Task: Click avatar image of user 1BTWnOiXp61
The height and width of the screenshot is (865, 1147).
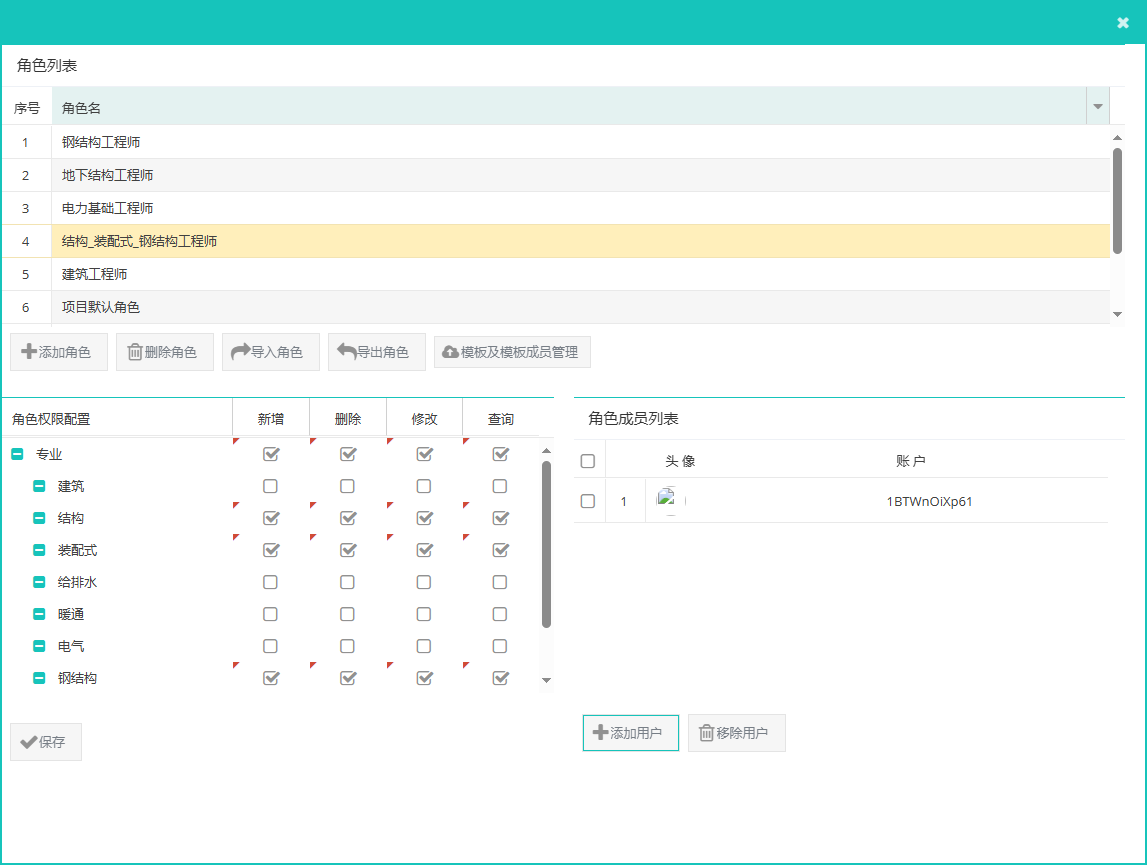Action: tap(666, 501)
